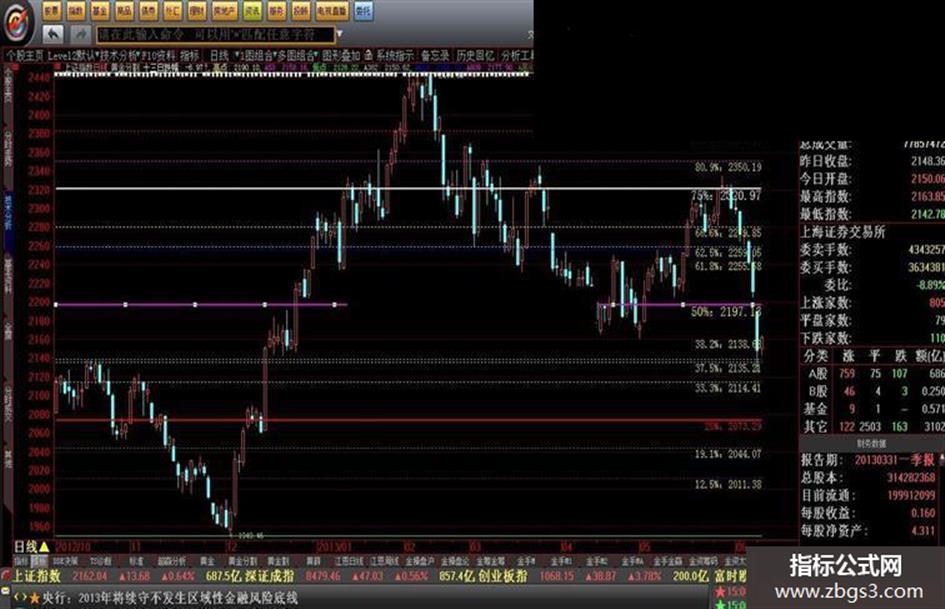The width and height of the screenshot is (945, 609).
Task: Click the 日线 period label at the chart bottom
Action: 26,547
